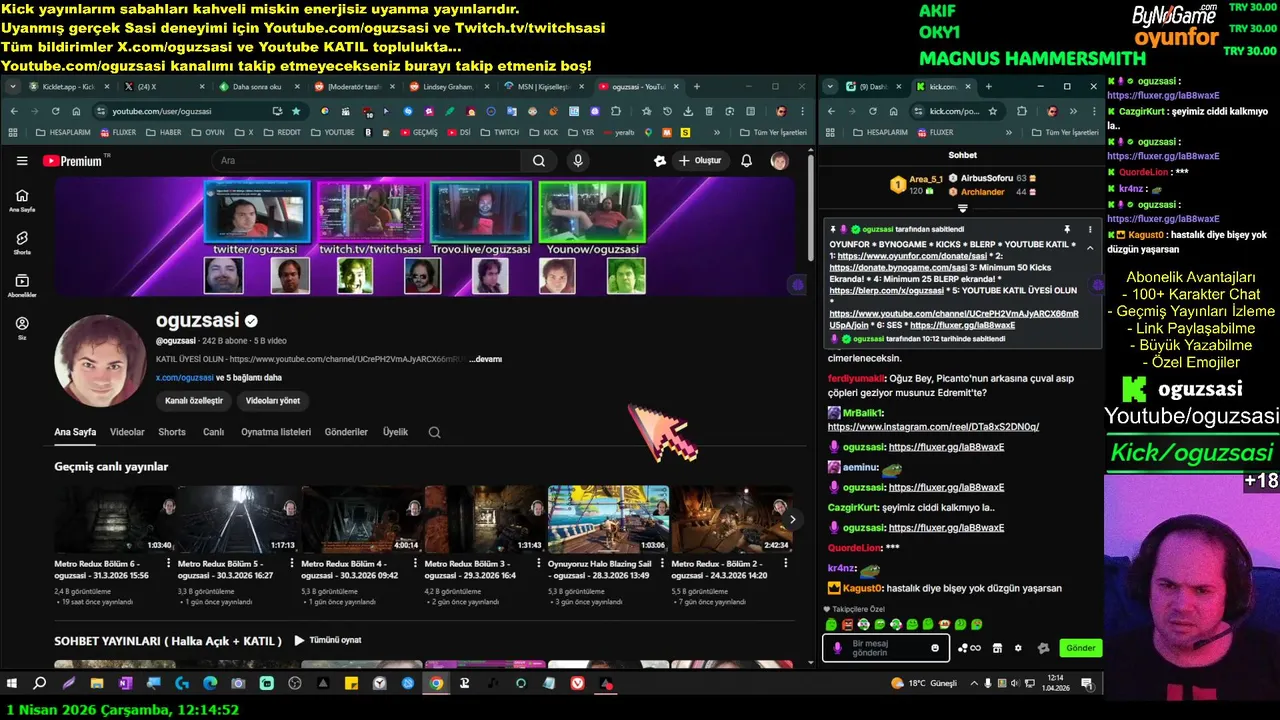Expand channel description with ...devamı
Screen dimensions: 1280x720
485,359
